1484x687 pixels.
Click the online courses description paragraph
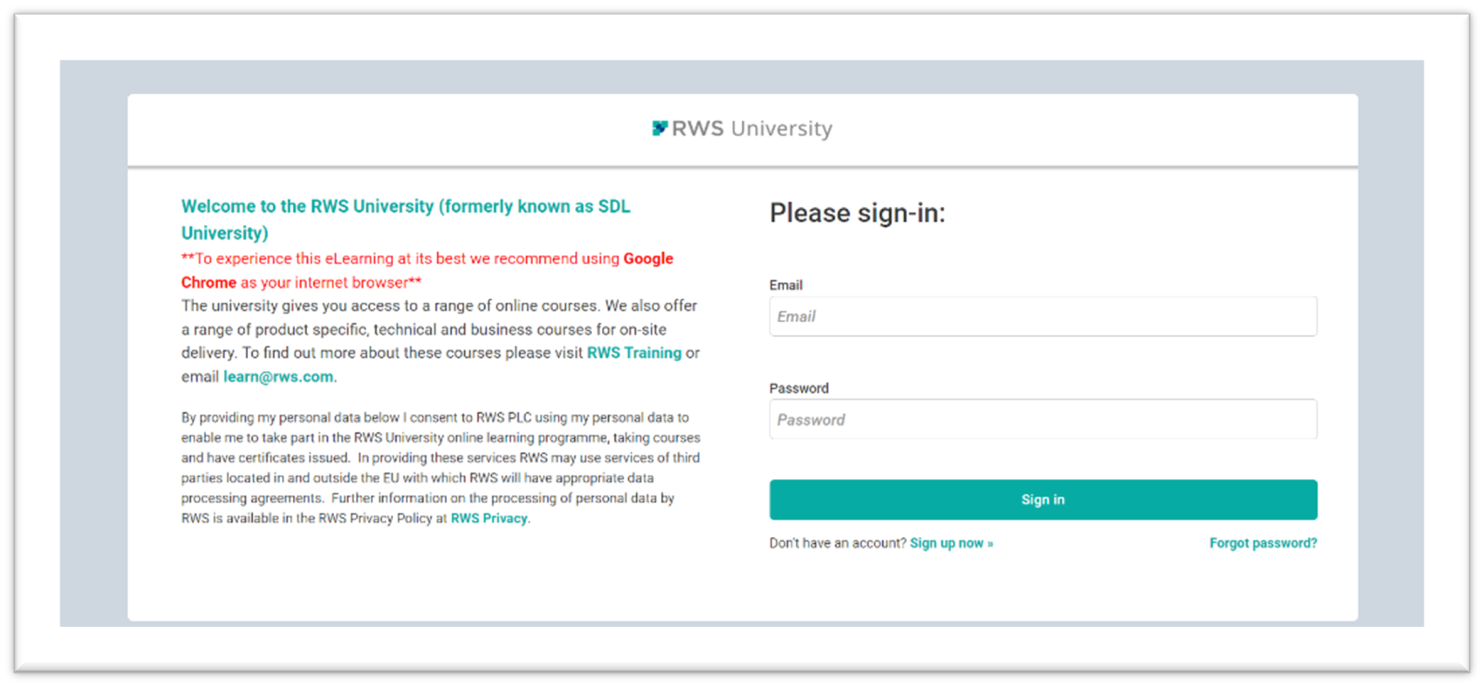coord(440,341)
